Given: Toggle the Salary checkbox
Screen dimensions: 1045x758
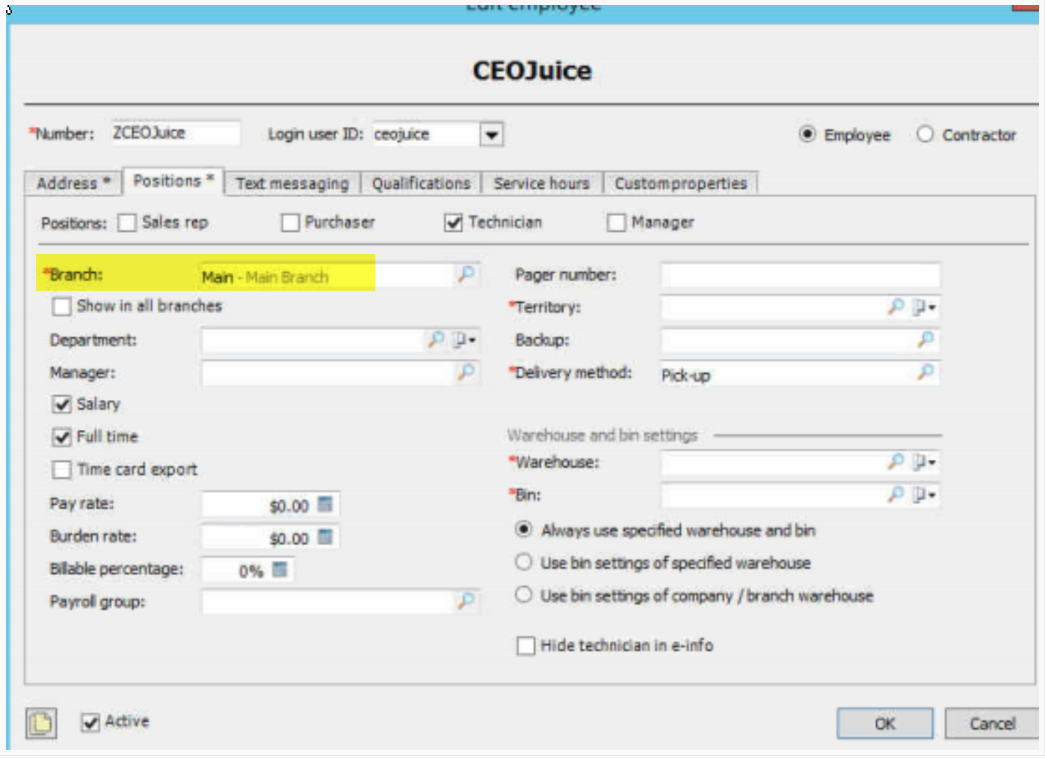Looking at the screenshot, I should [61, 404].
